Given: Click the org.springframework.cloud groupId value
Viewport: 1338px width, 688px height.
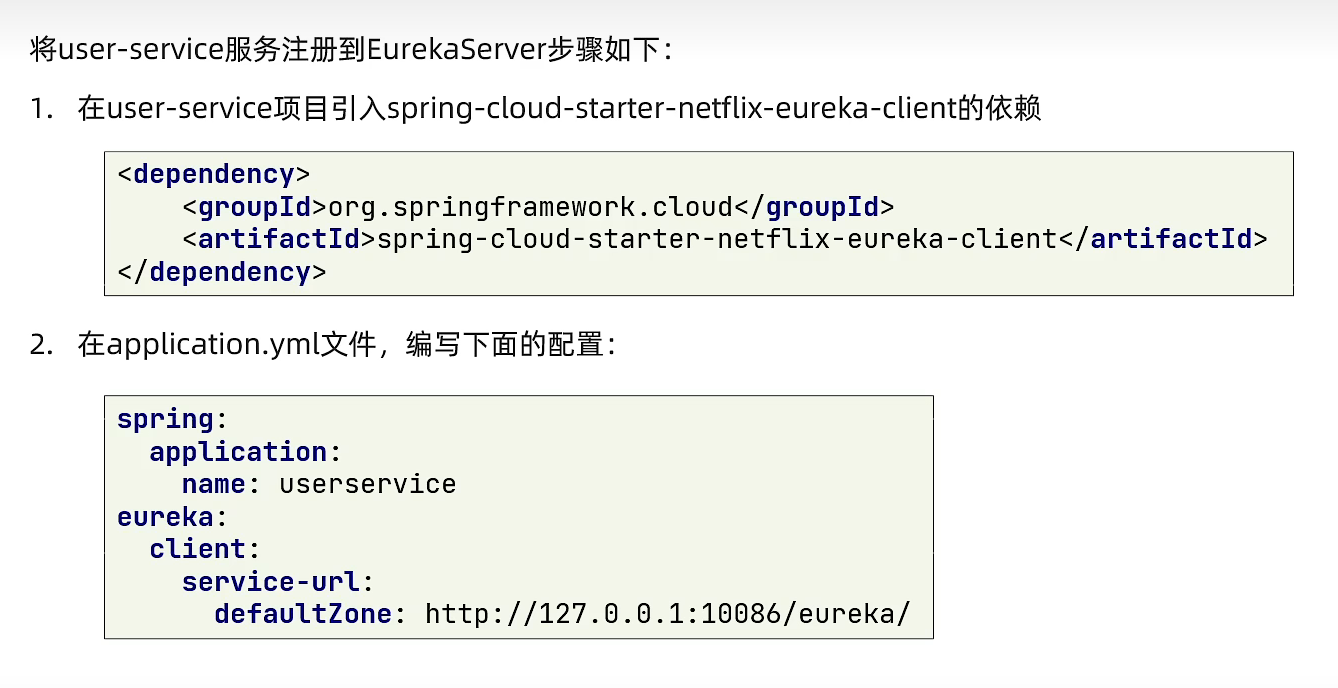Looking at the screenshot, I should [x=530, y=207].
